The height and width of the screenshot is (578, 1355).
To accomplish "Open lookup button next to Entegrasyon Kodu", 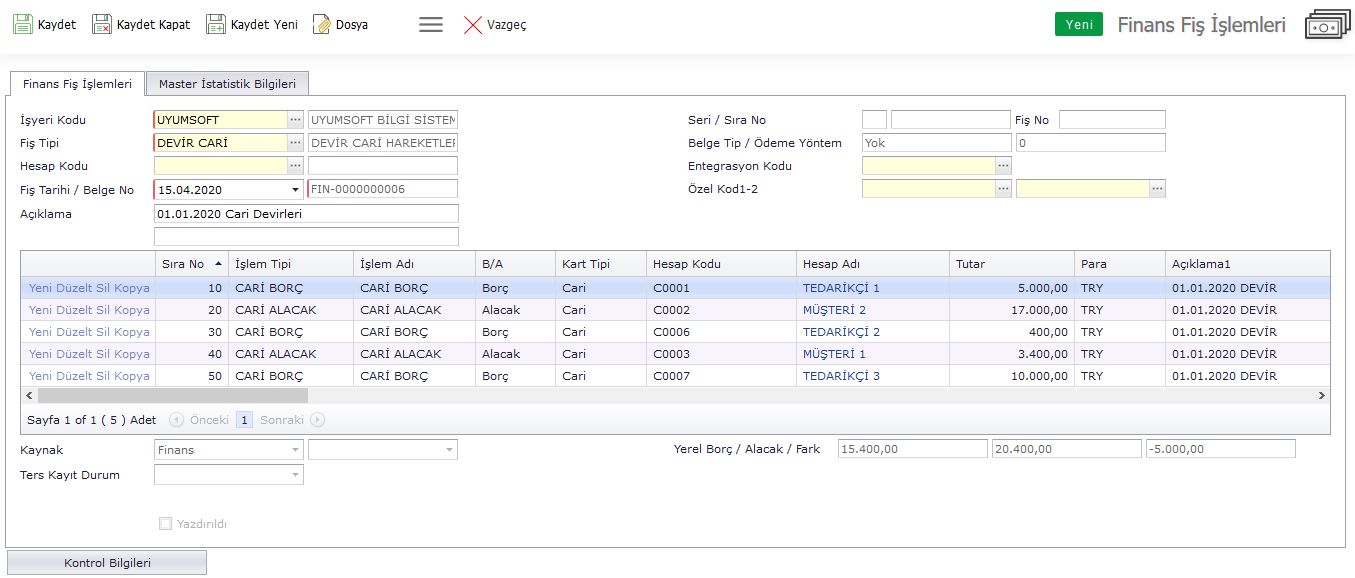I will 1003,166.
